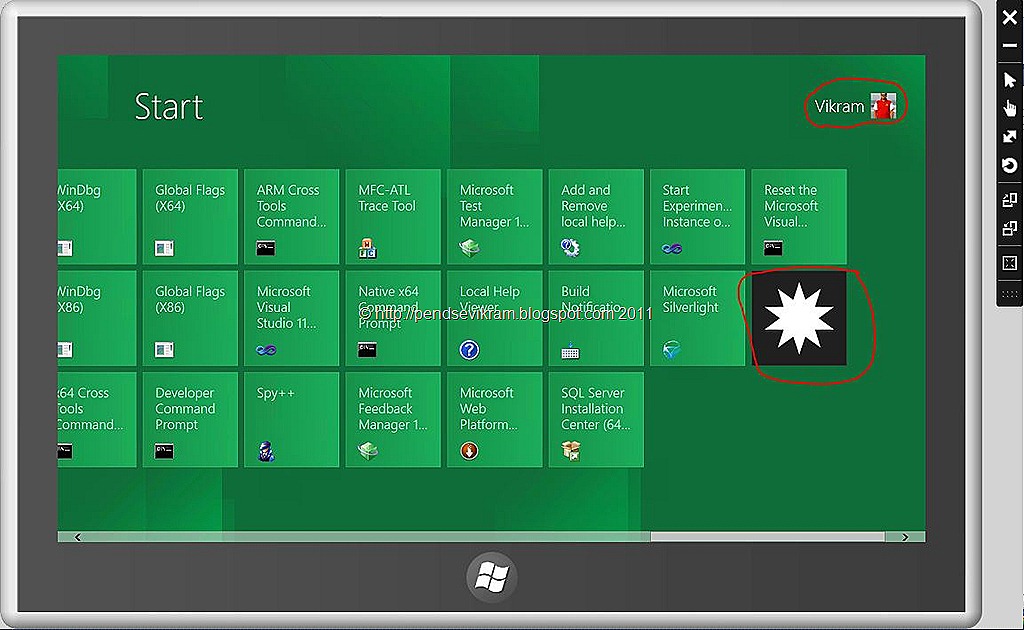Open x64 Cross Tools Command tile

click(97, 420)
